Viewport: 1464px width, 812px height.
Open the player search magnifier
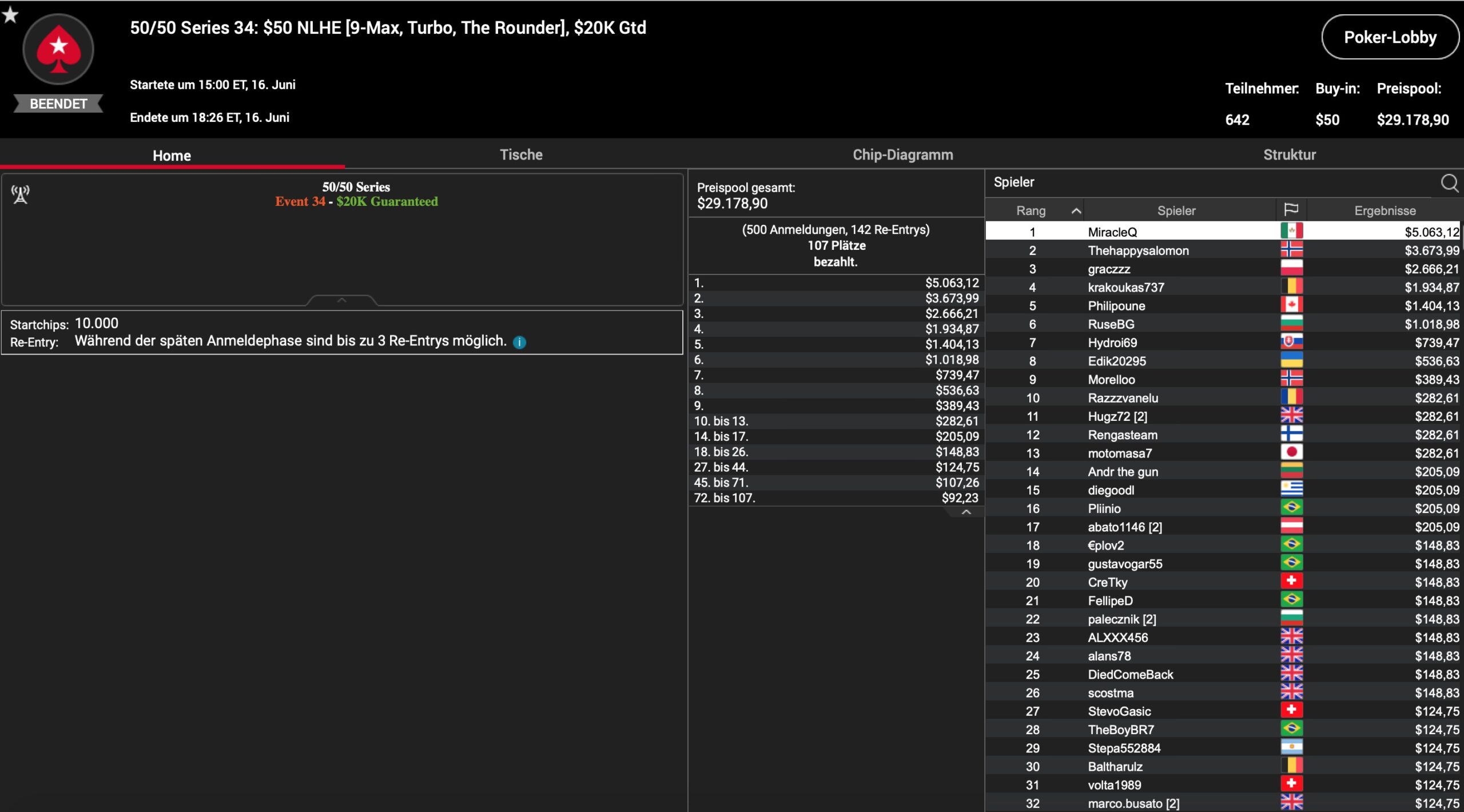coord(1449,183)
